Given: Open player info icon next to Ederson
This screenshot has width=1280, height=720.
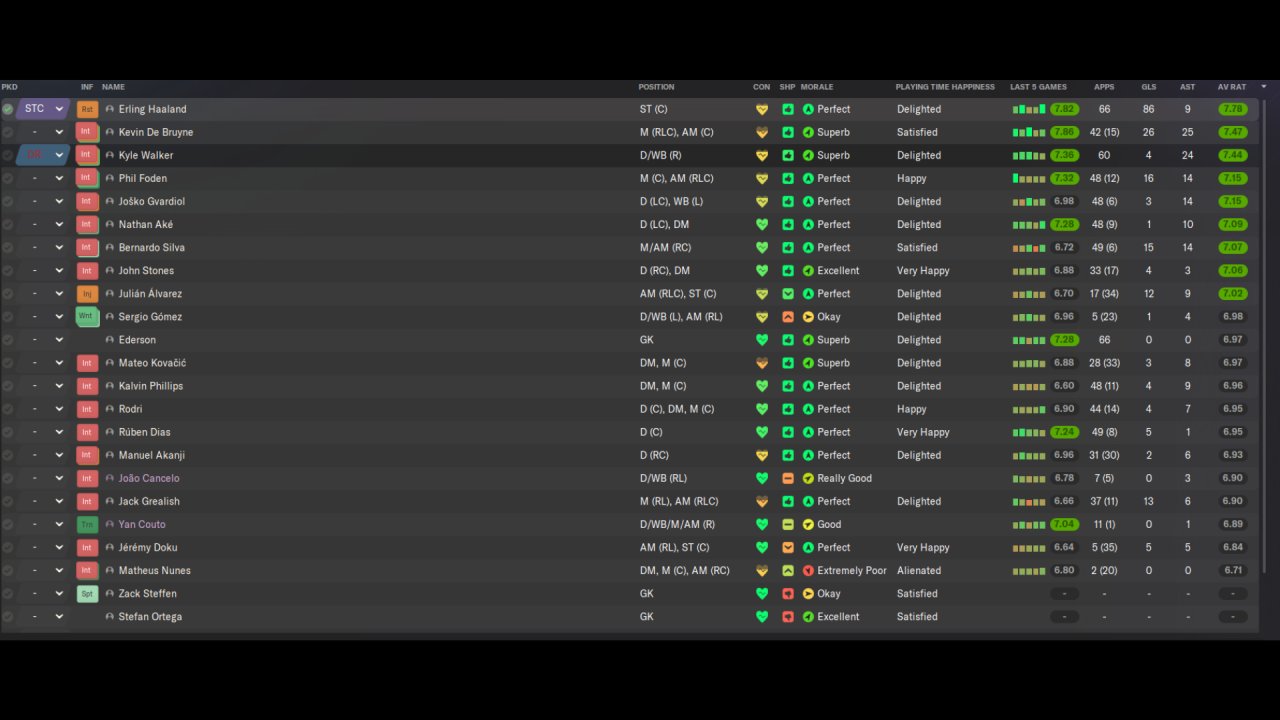Looking at the screenshot, I should pos(110,340).
